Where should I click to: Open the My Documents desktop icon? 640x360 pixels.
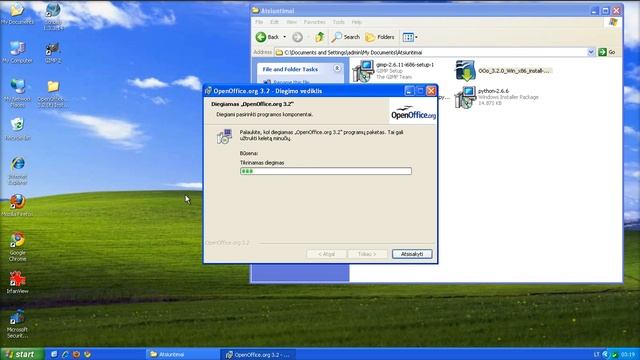[x=17, y=13]
